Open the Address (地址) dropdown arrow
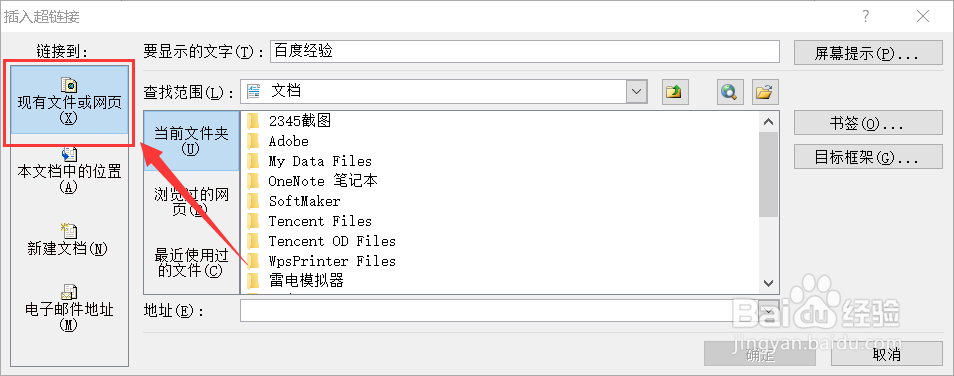954x376 pixels. [x=770, y=311]
